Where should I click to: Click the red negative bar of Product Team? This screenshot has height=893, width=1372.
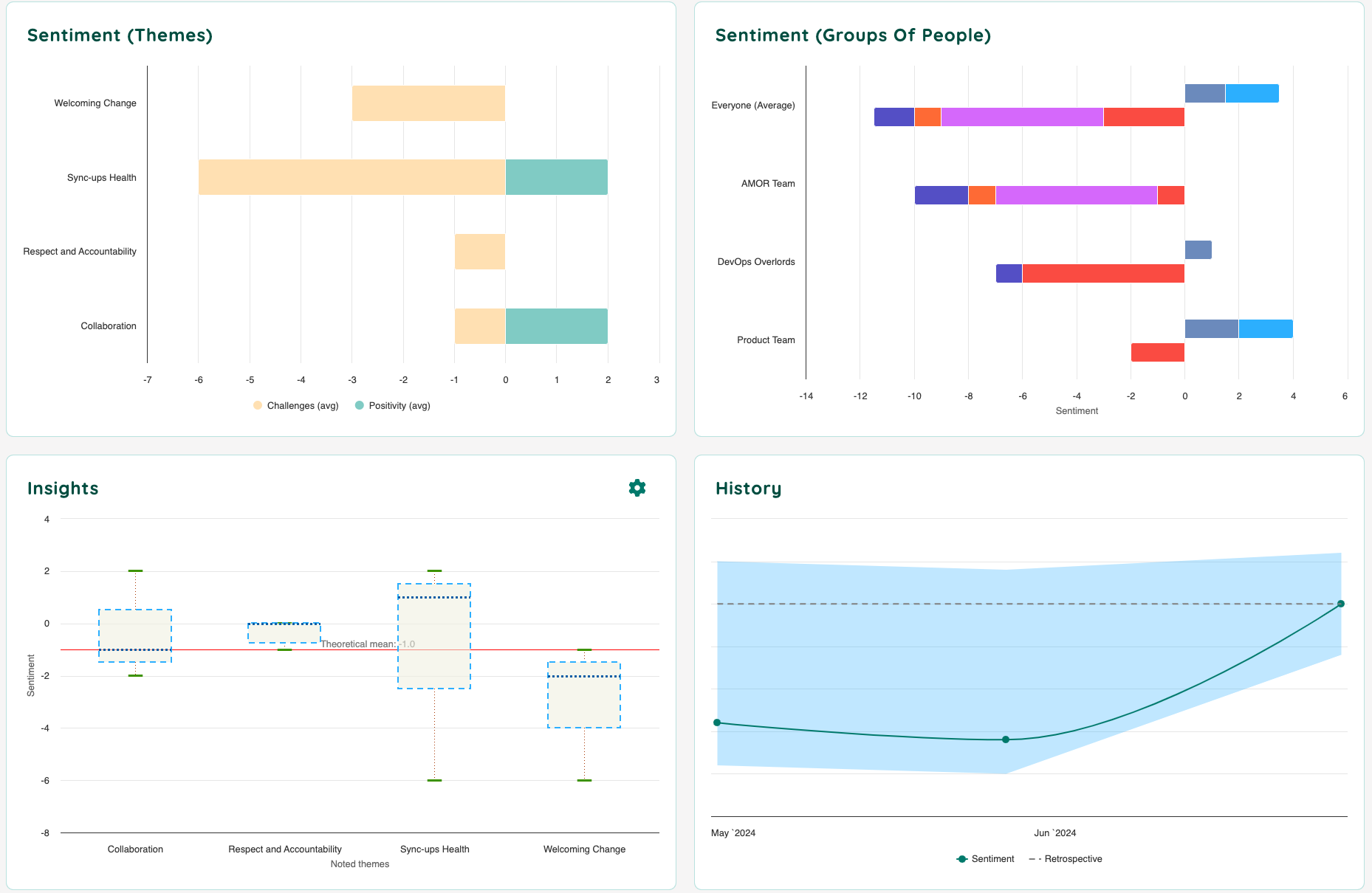point(1158,352)
